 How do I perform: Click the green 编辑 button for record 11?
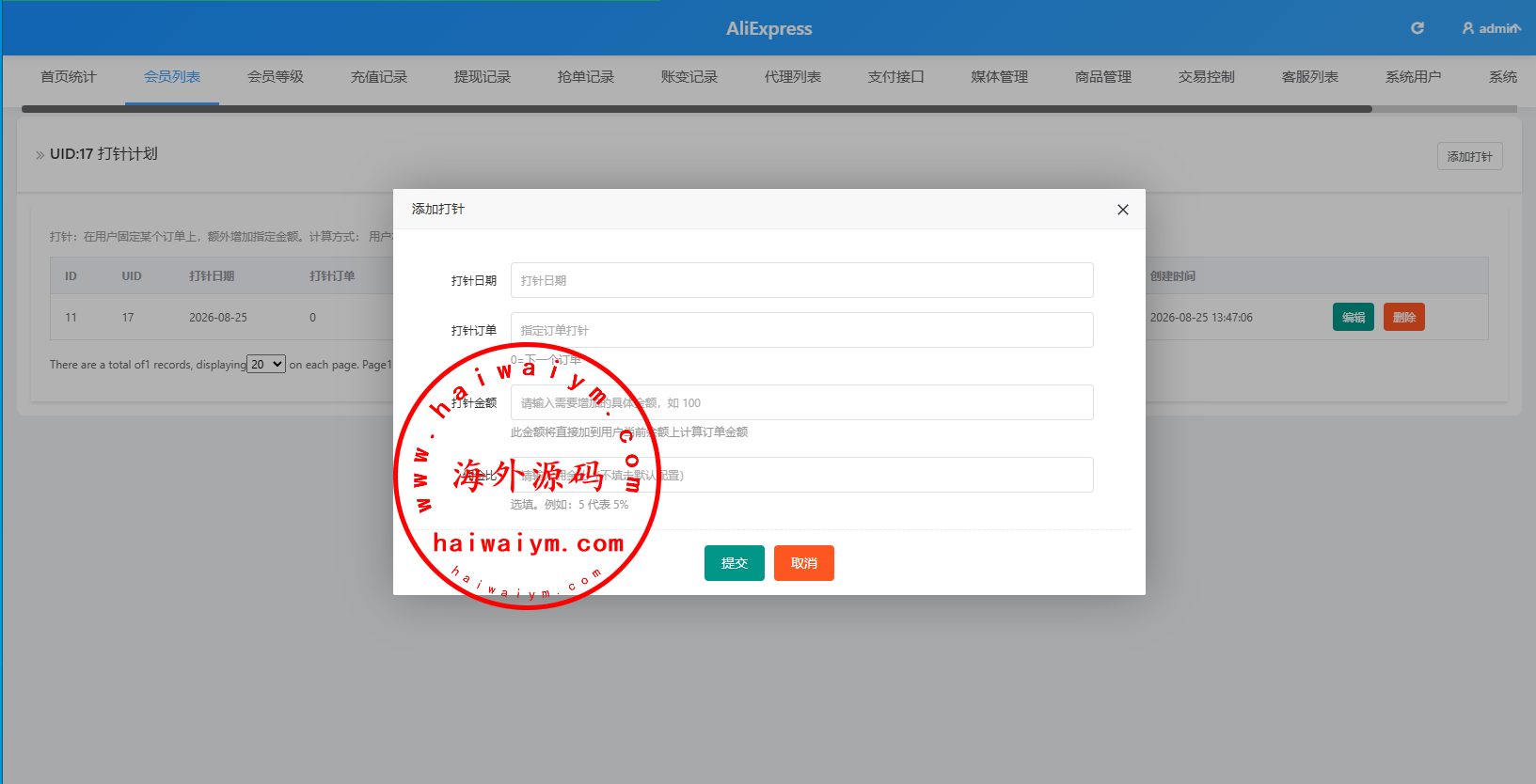pyautogui.click(x=1354, y=317)
